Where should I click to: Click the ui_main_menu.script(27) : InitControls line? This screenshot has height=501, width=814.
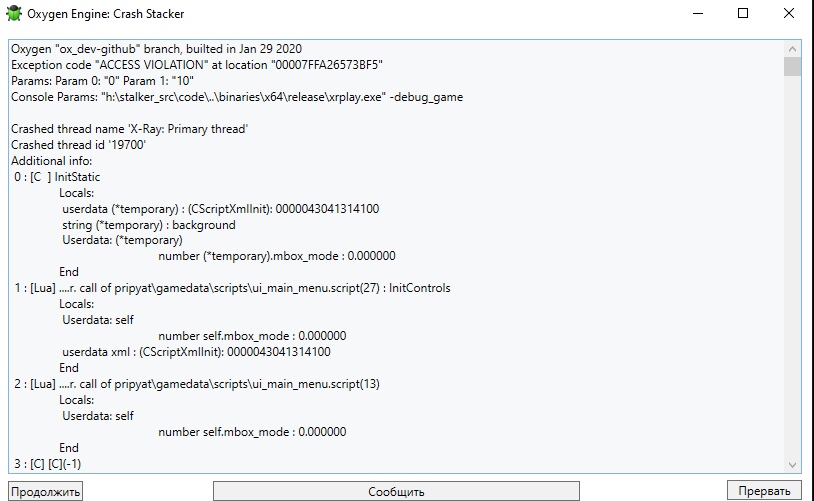pos(232,288)
